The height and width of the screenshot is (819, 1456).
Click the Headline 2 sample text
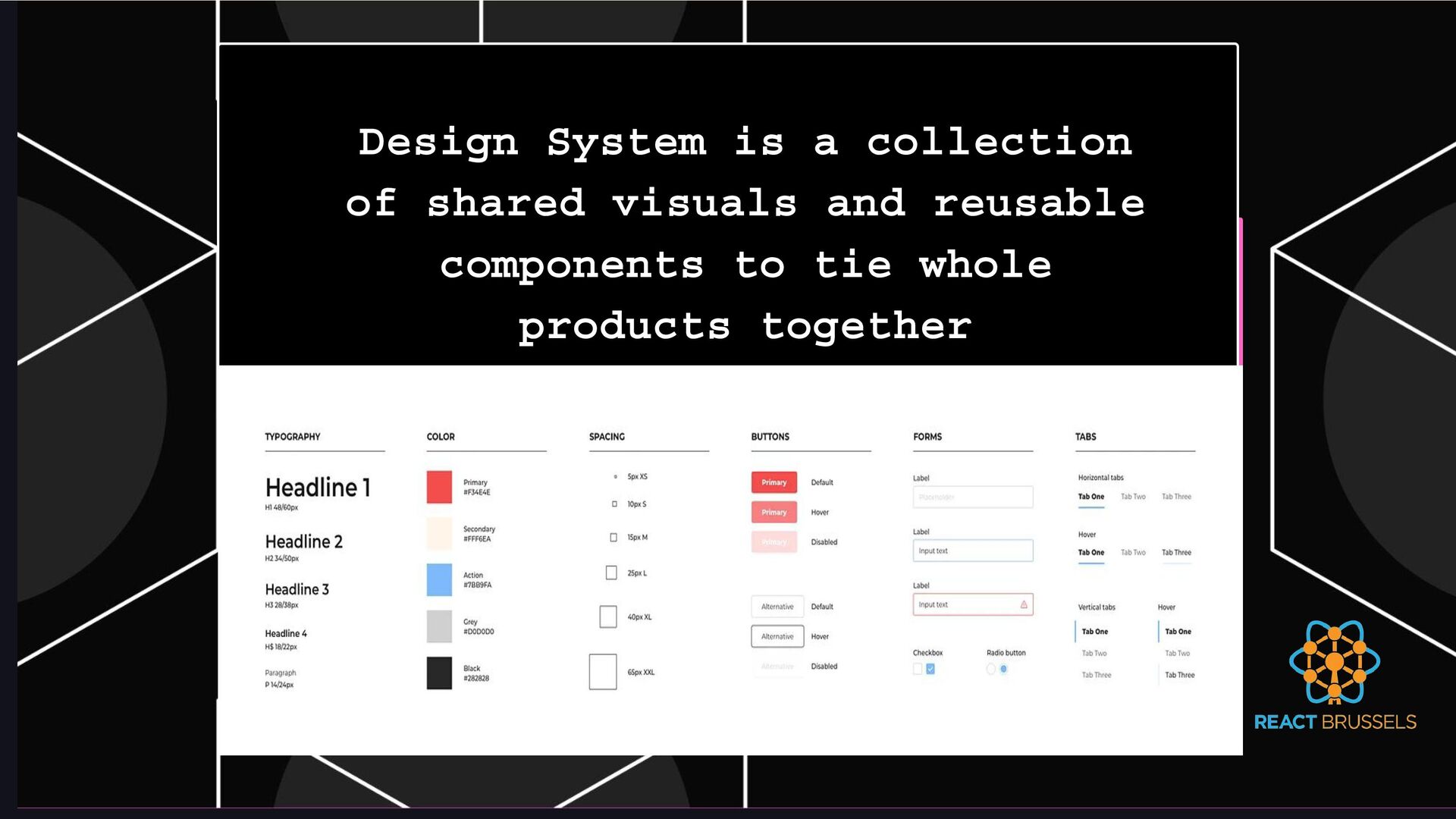(x=303, y=541)
